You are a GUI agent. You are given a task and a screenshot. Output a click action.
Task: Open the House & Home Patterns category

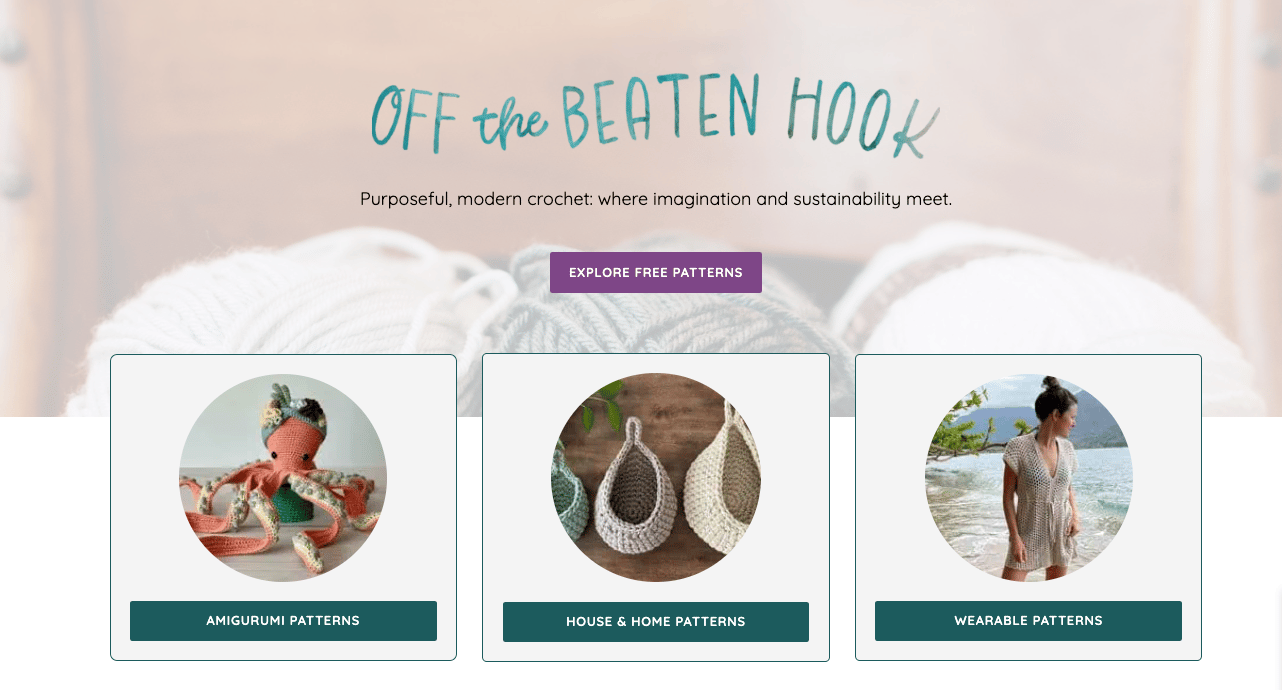(x=656, y=622)
